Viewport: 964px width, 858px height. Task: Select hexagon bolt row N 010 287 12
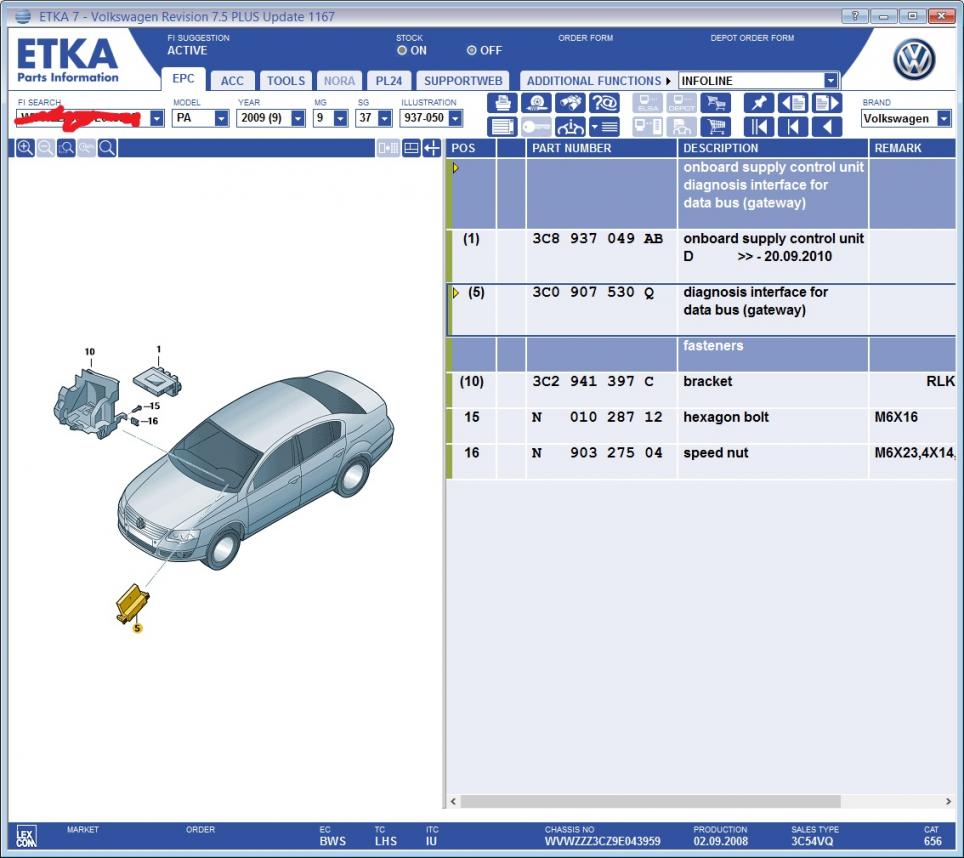click(700, 417)
